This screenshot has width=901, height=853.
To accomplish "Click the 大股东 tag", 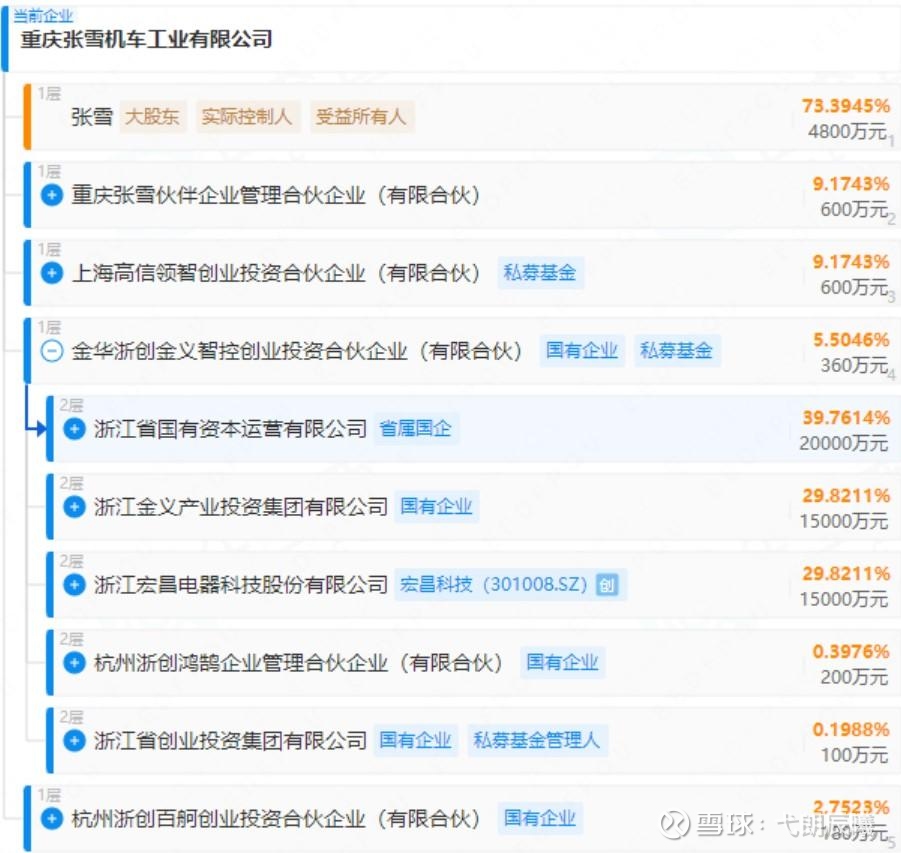I will 153,117.
